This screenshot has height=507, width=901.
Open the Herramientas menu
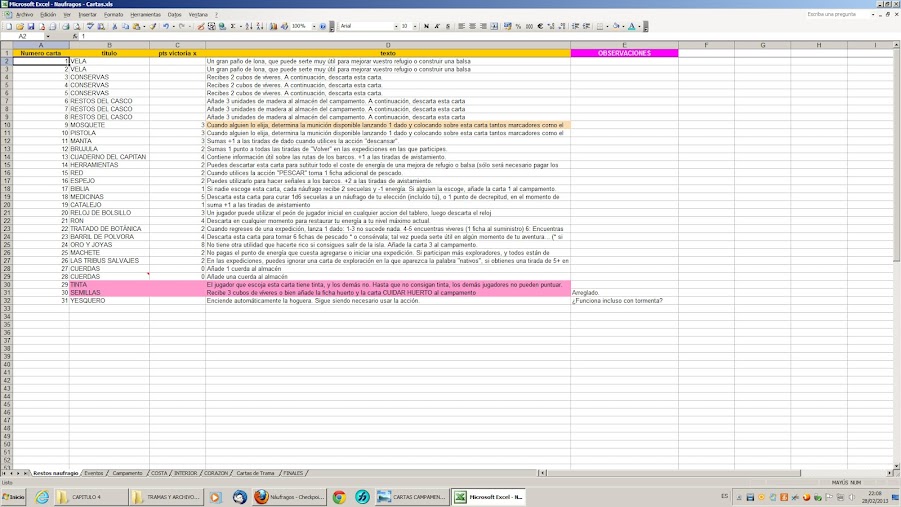click(145, 14)
